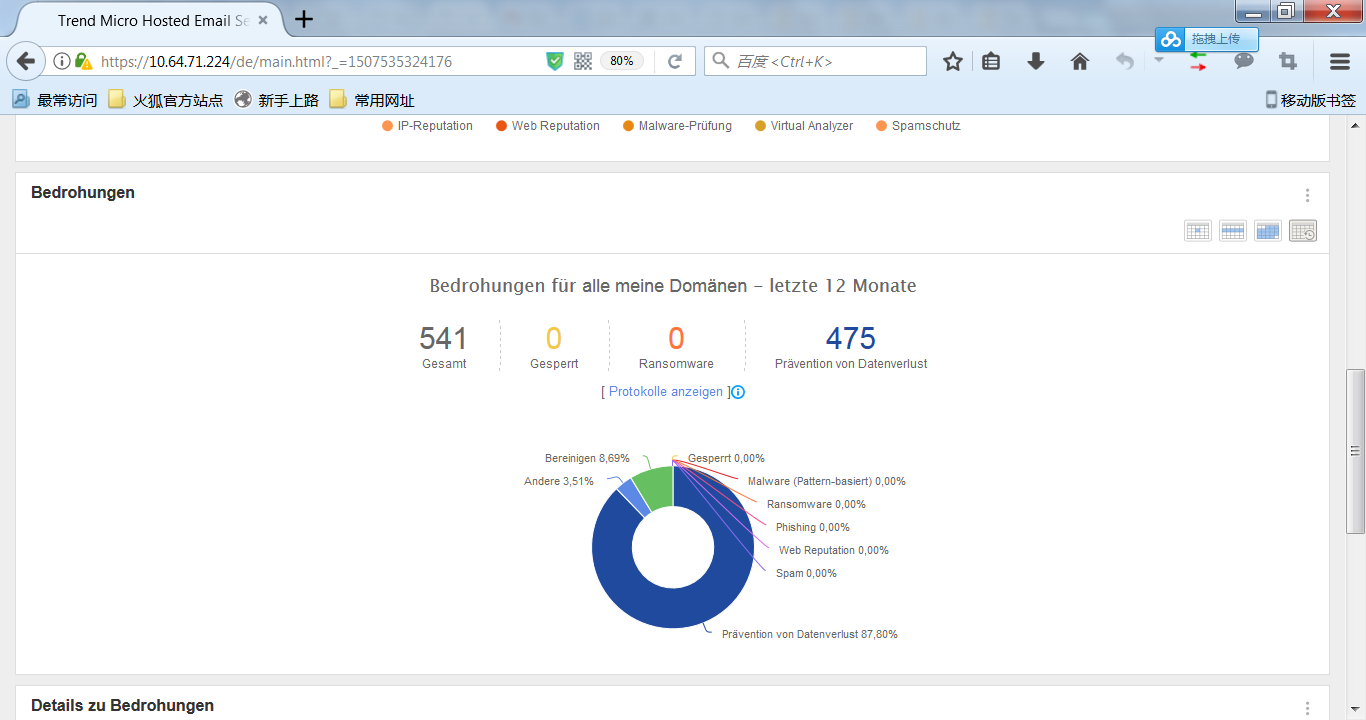Select the Trend Micro Hosted Email tab

150,20
